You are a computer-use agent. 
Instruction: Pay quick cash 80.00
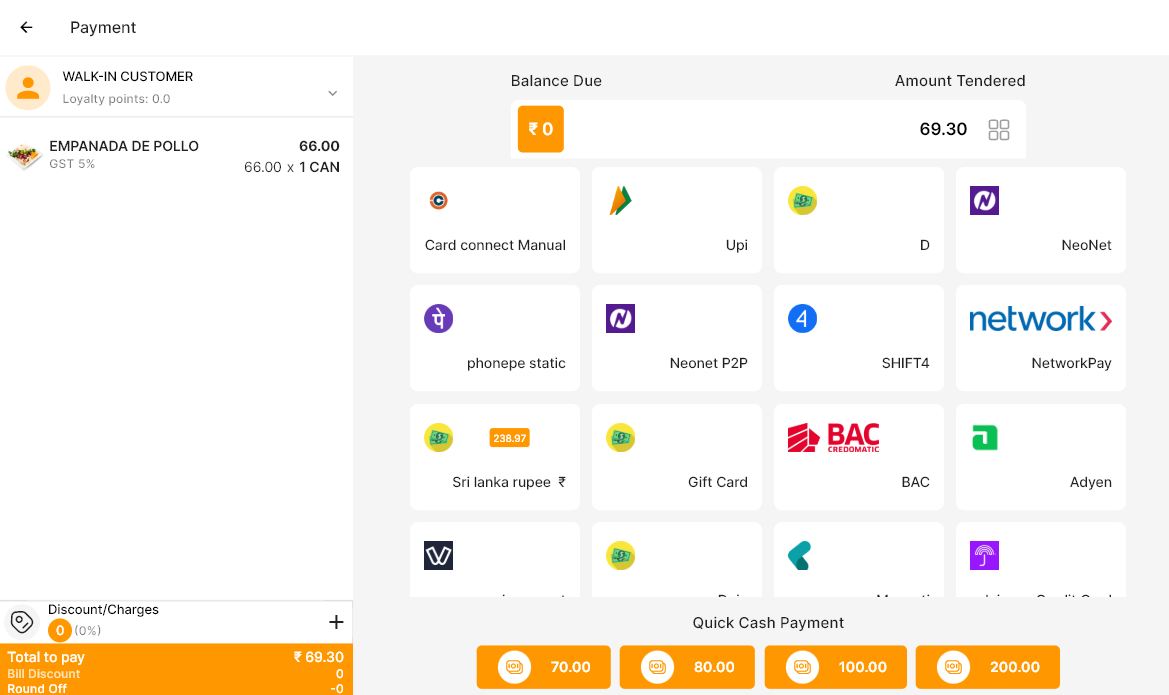click(687, 667)
